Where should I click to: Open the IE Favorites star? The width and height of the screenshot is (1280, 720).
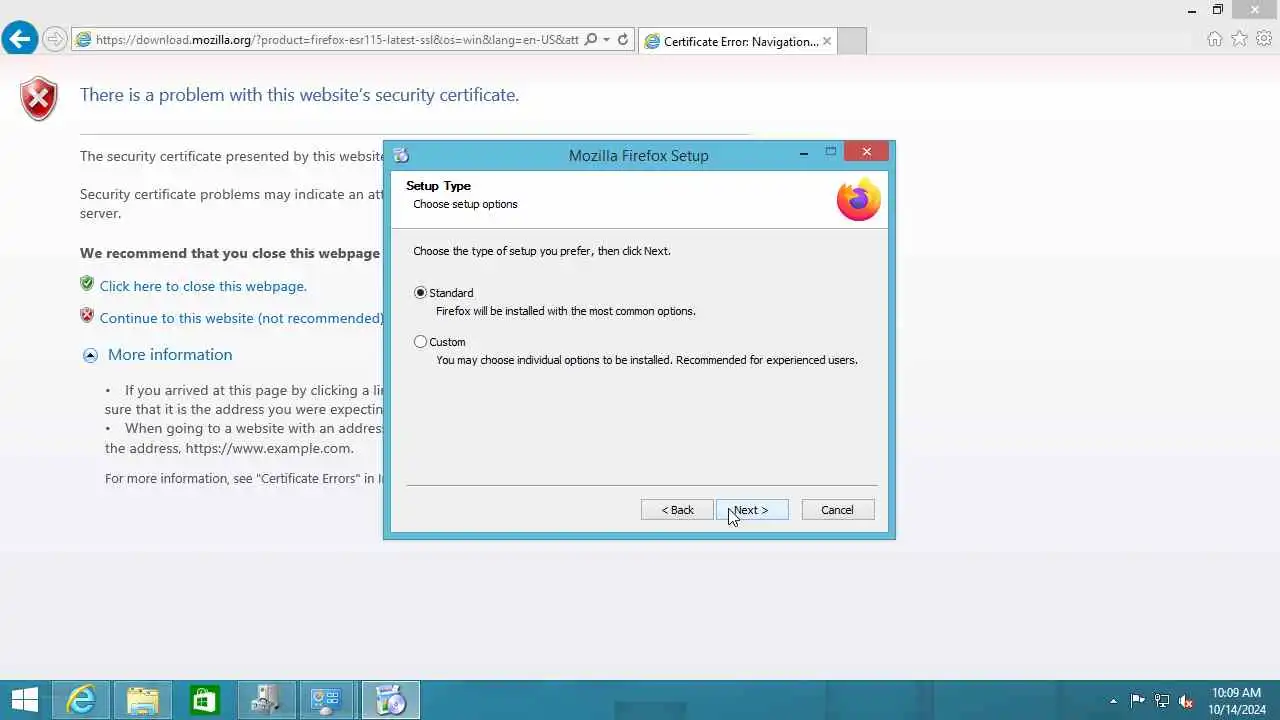(x=1240, y=39)
